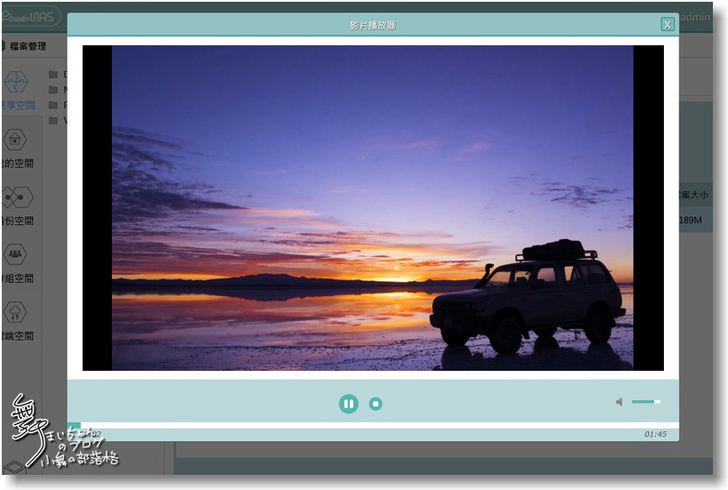This screenshot has width=728, height=490.
Task: Open 共享空間 icon in background sidebar
Action: click(16, 82)
